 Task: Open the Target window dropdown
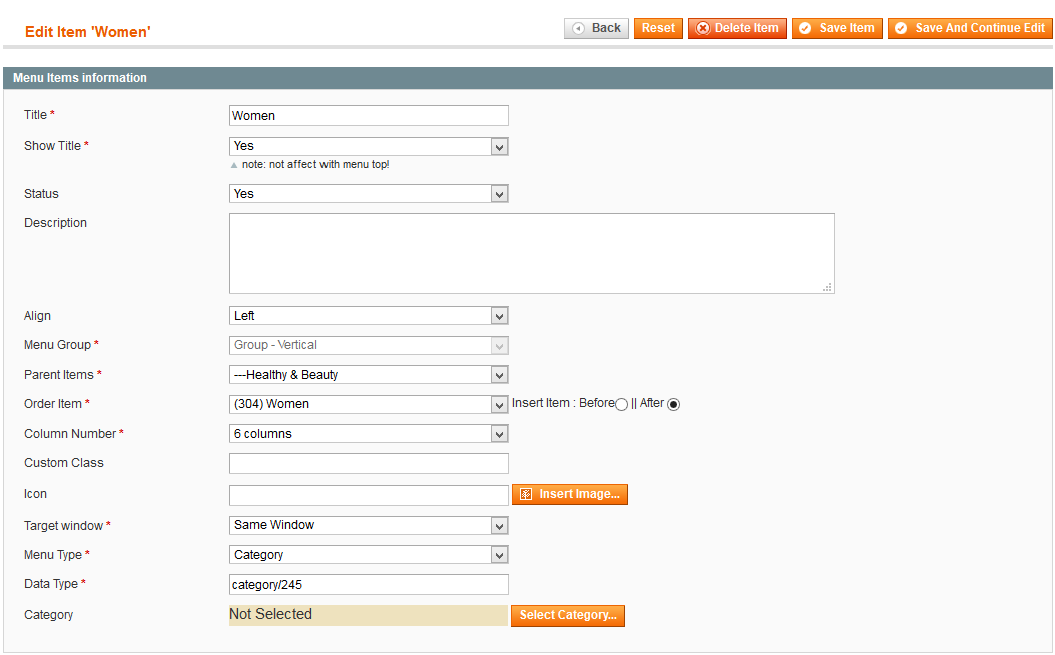pos(369,525)
